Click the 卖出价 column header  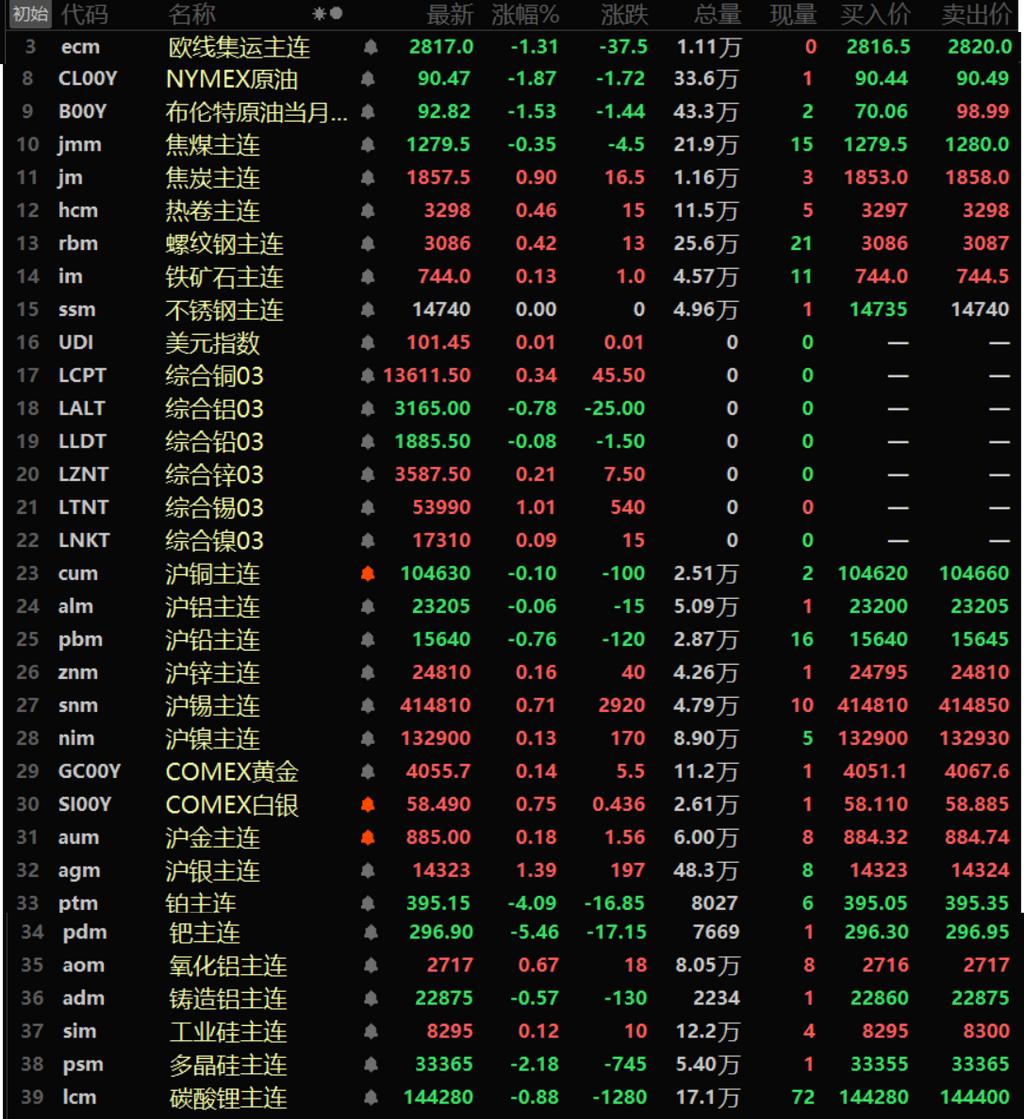point(977,14)
